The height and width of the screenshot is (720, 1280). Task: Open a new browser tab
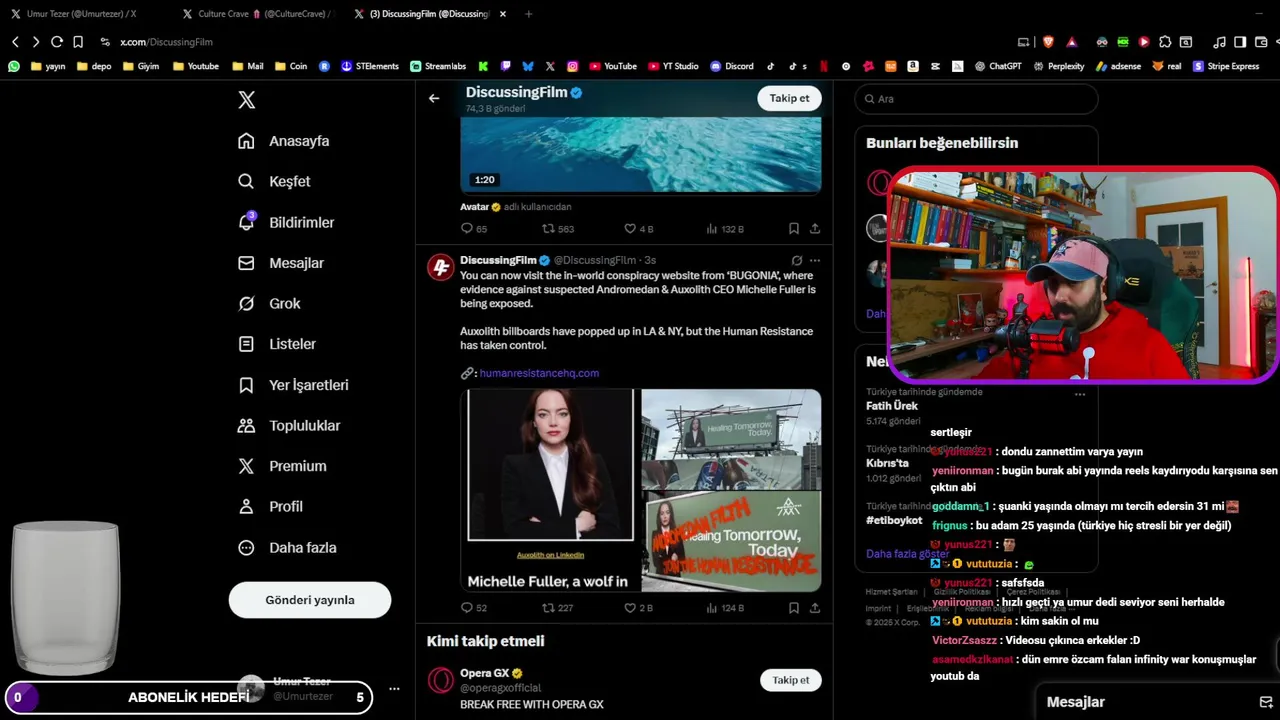[529, 14]
